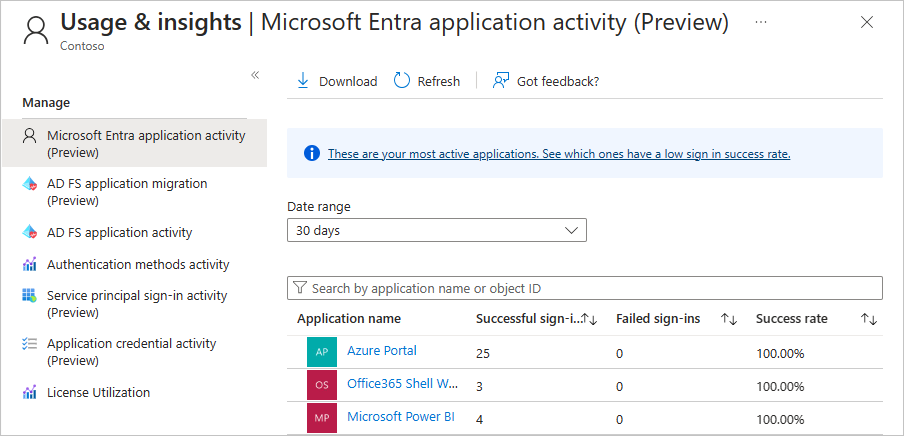Image resolution: width=904 pixels, height=436 pixels.
Task: Click the Manage section heading
Action: coord(46,103)
